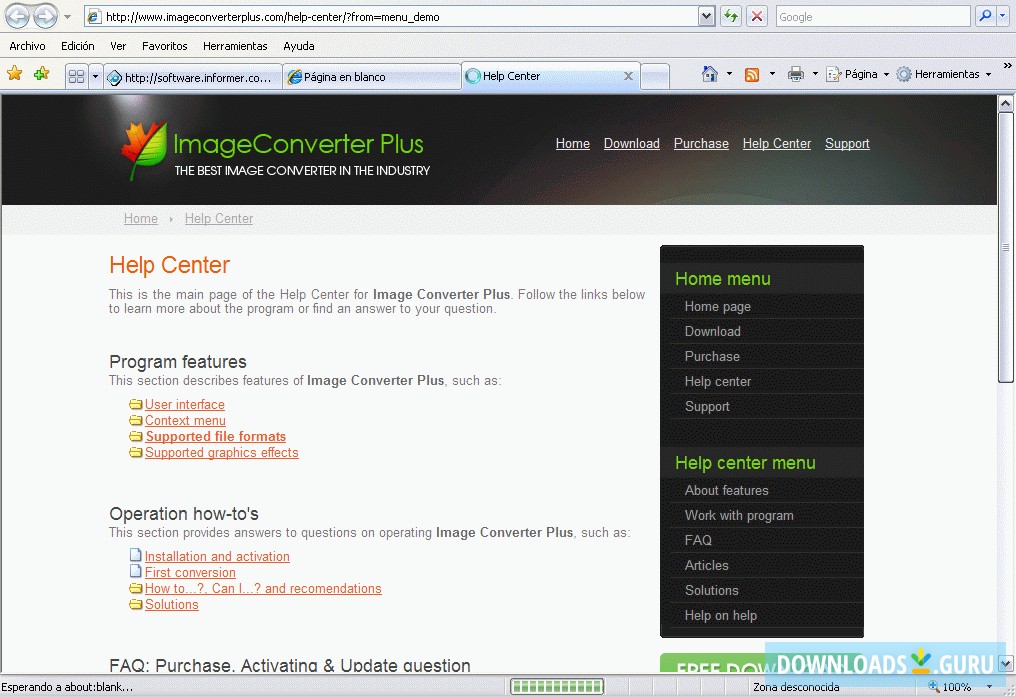
Task: Open the Archivo menu
Action: pyautogui.click(x=27, y=45)
